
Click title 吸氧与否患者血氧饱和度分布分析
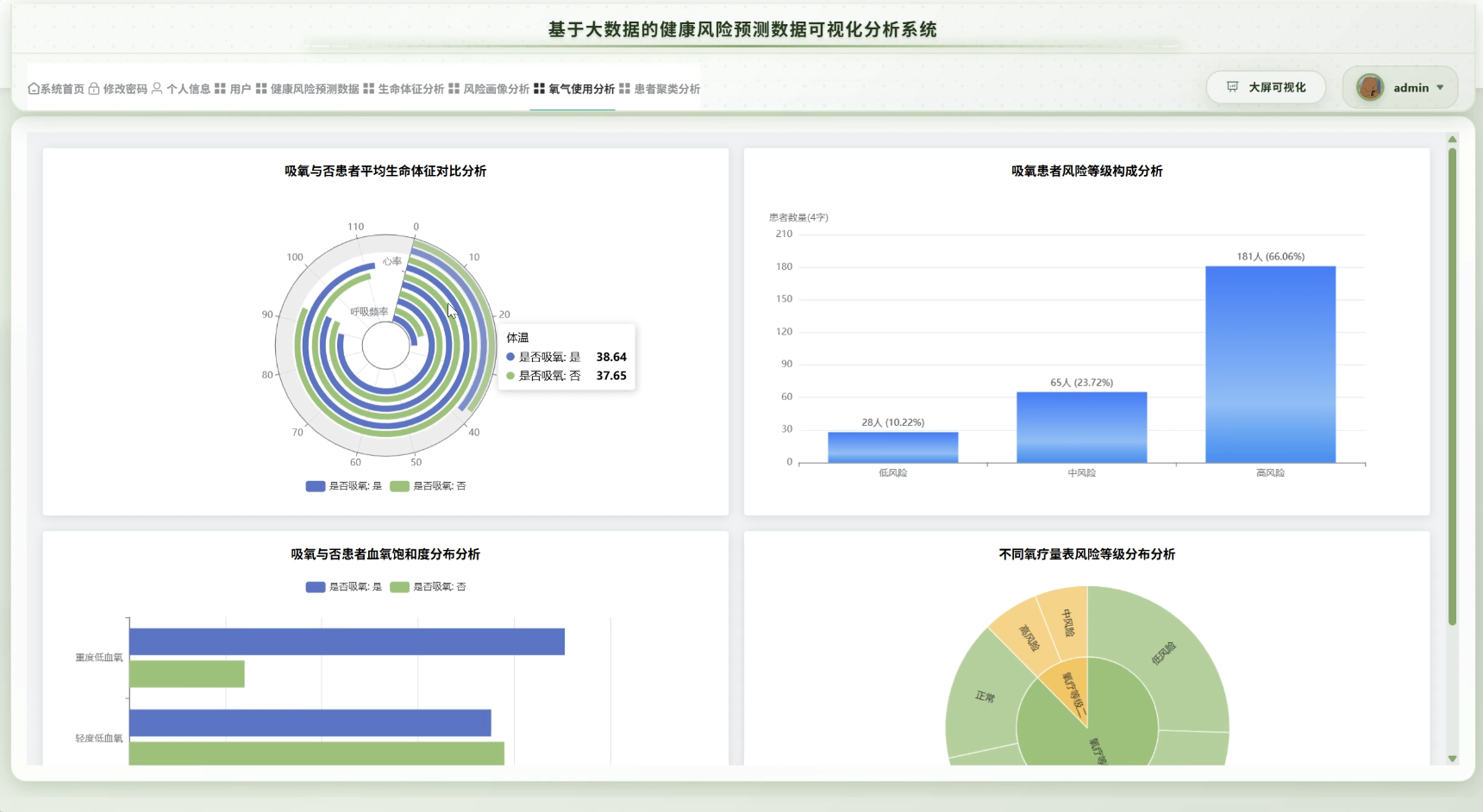pos(385,554)
